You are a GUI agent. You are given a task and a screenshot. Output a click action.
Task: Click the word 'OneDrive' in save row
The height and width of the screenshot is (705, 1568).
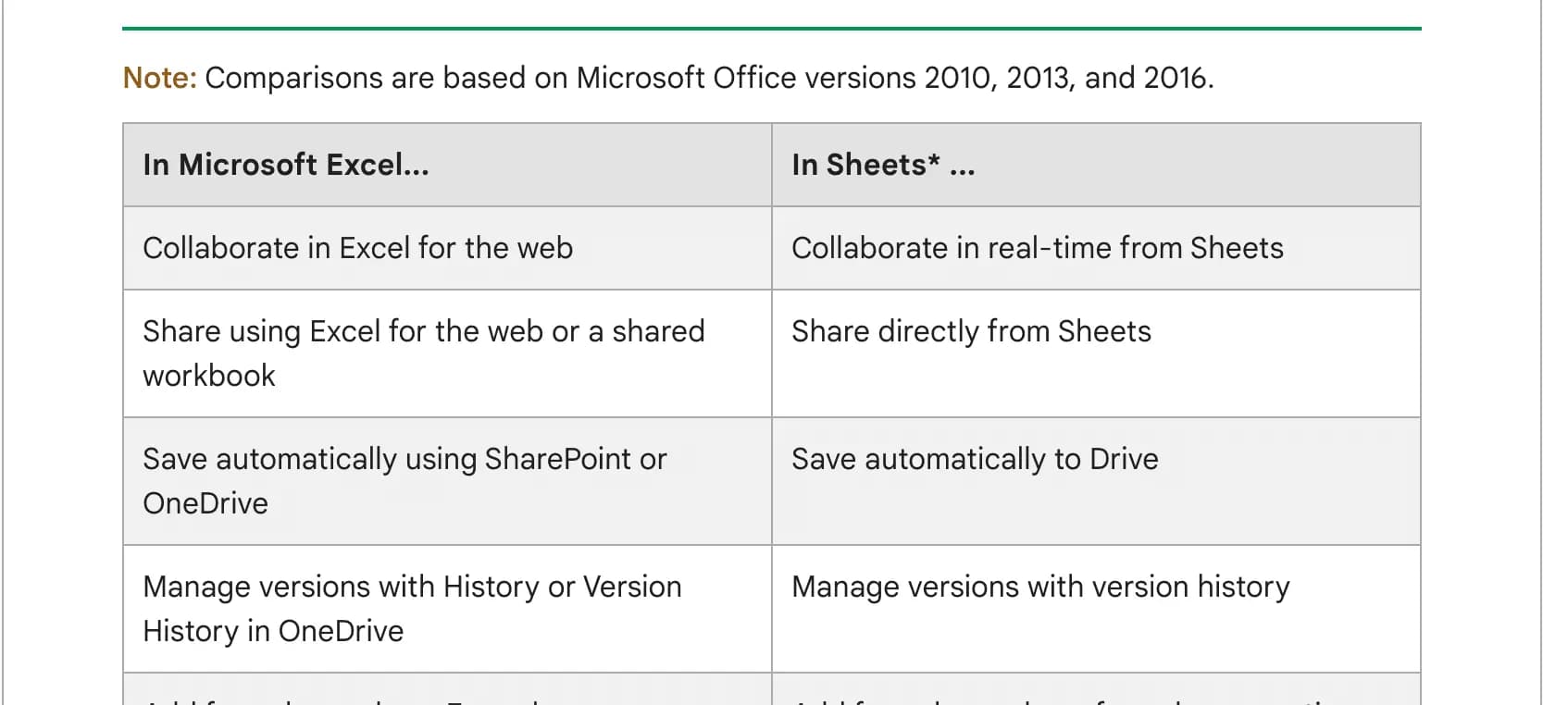205,503
